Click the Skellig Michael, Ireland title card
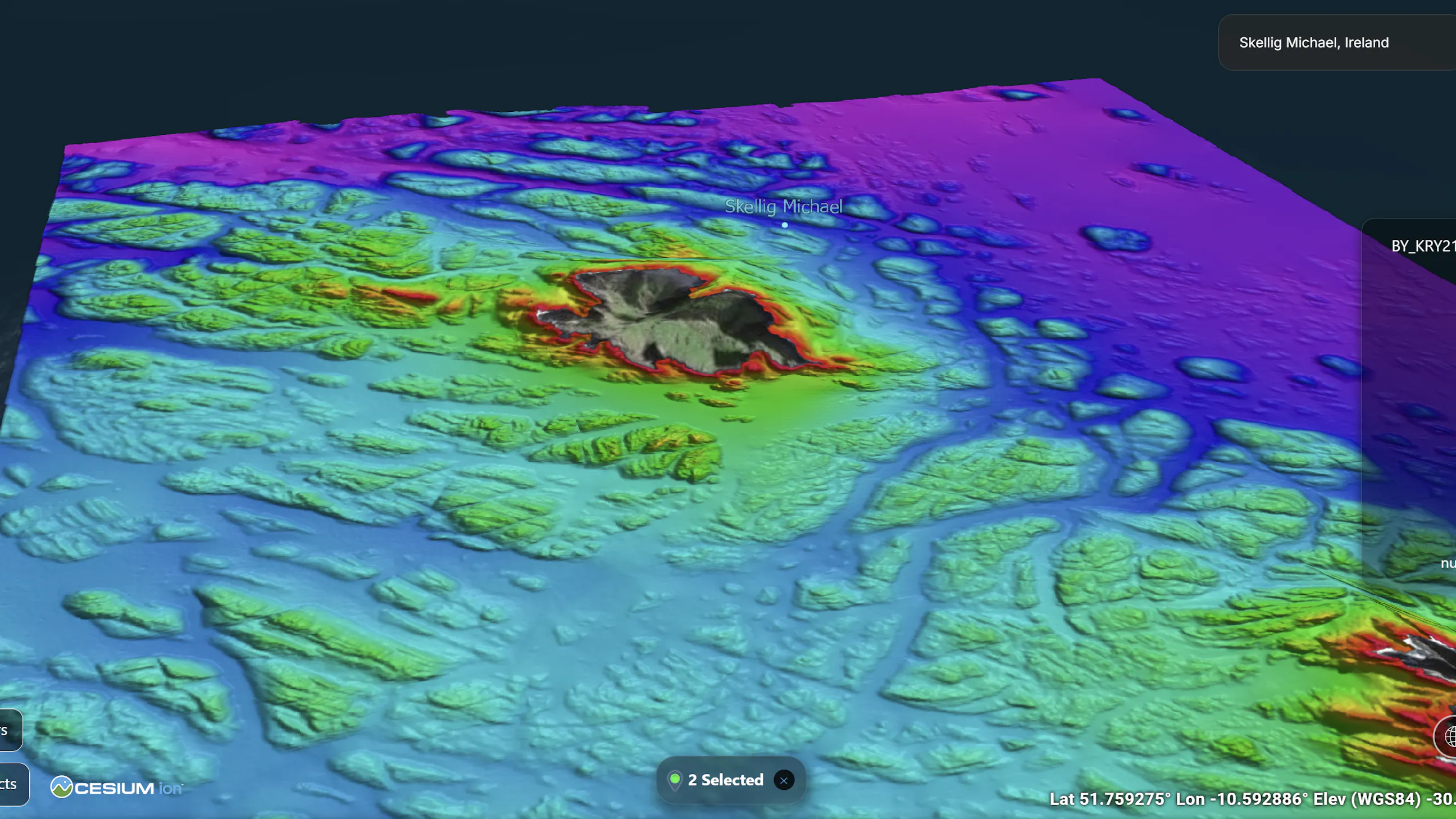 point(1313,42)
